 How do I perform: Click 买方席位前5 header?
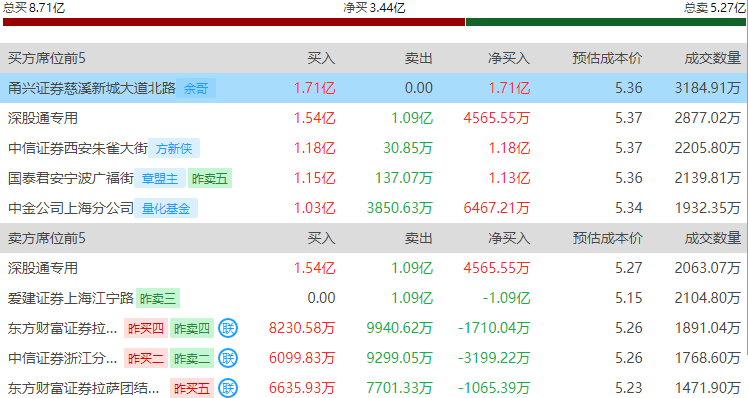[x=47, y=58]
